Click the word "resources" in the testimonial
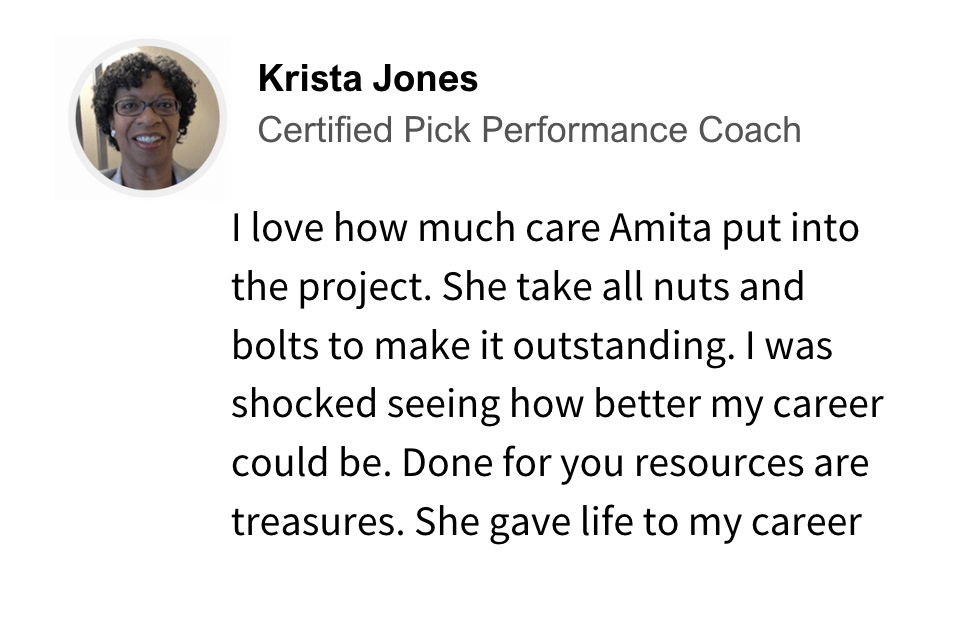 click(x=719, y=464)
